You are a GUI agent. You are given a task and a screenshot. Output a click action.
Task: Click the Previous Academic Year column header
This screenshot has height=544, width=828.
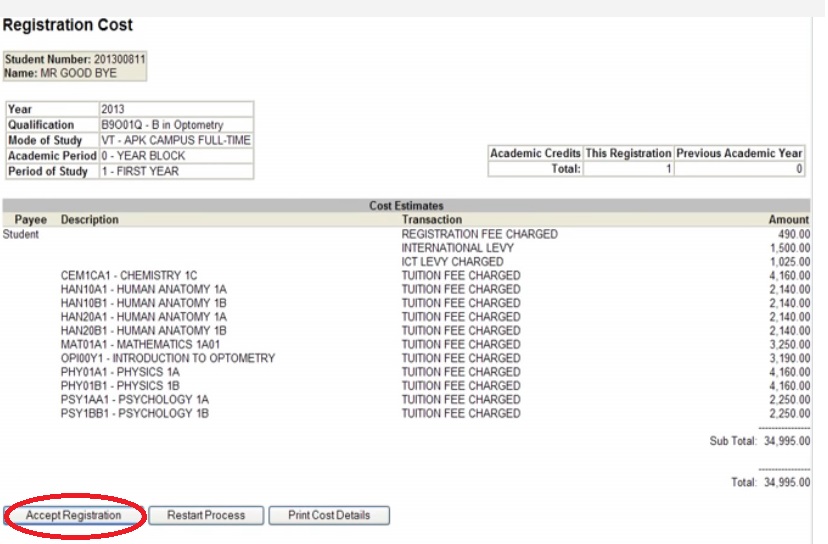point(739,154)
